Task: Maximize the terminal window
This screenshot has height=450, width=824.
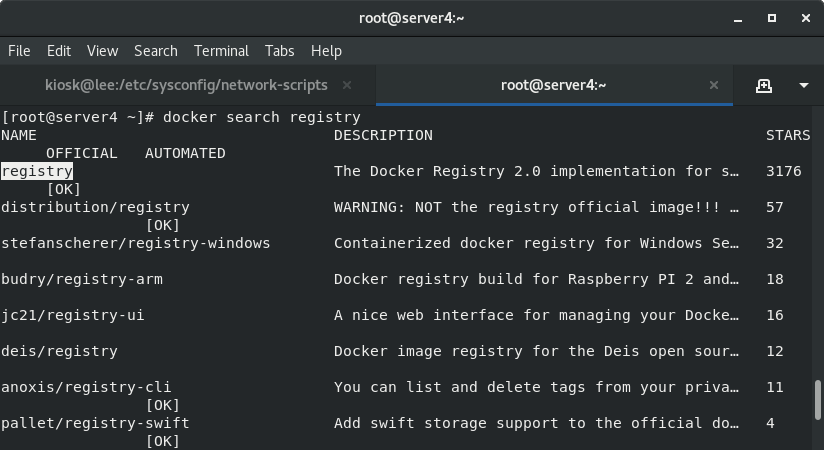Action: (x=771, y=18)
